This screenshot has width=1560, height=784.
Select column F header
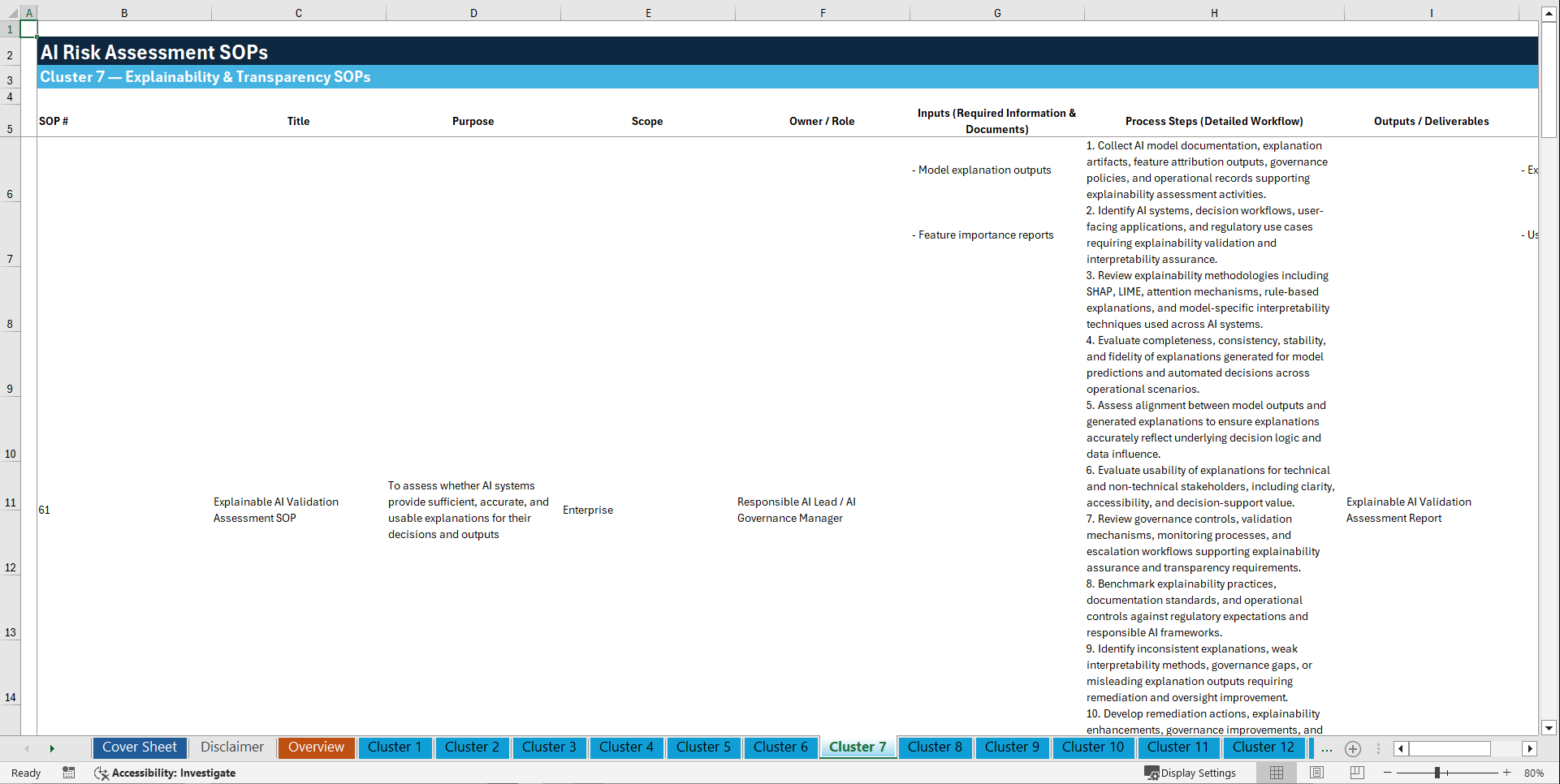[x=823, y=13]
